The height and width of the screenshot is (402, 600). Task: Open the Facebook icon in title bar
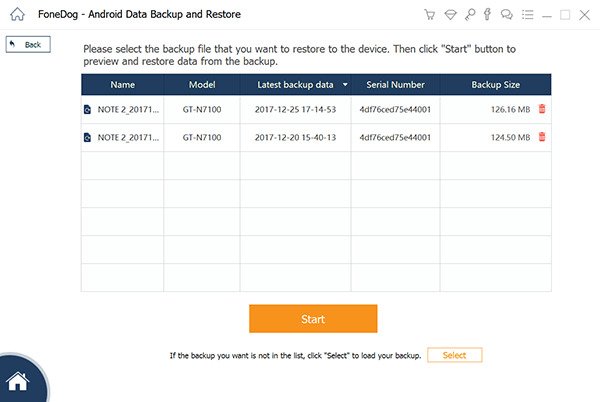(486, 15)
